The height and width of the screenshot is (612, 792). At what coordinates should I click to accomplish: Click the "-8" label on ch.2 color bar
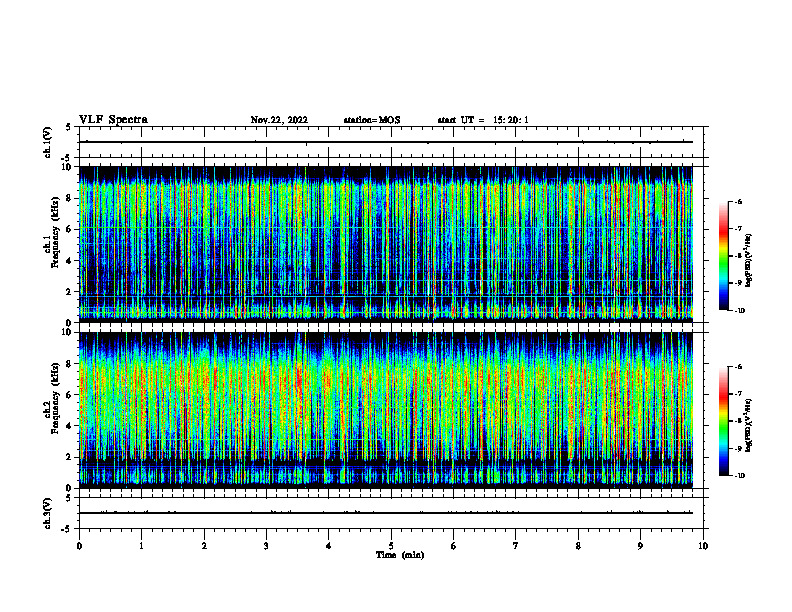click(738, 421)
